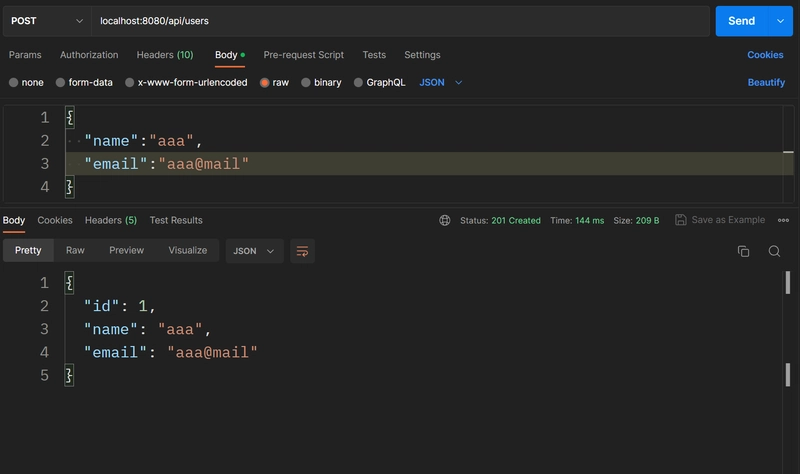The height and width of the screenshot is (474, 800).
Task: Switch to the Authorization tab
Action: pyautogui.click(x=89, y=55)
